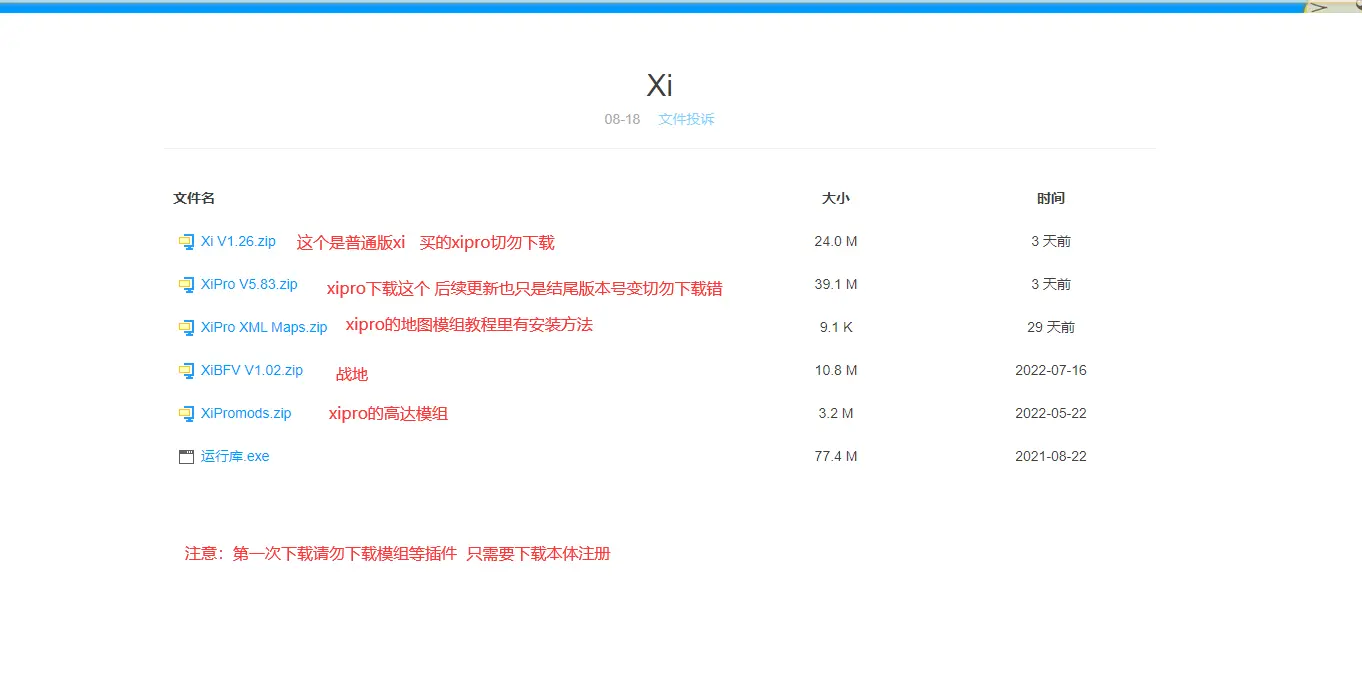
Task: Click the 时间 column header
Action: tap(1051, 198)
